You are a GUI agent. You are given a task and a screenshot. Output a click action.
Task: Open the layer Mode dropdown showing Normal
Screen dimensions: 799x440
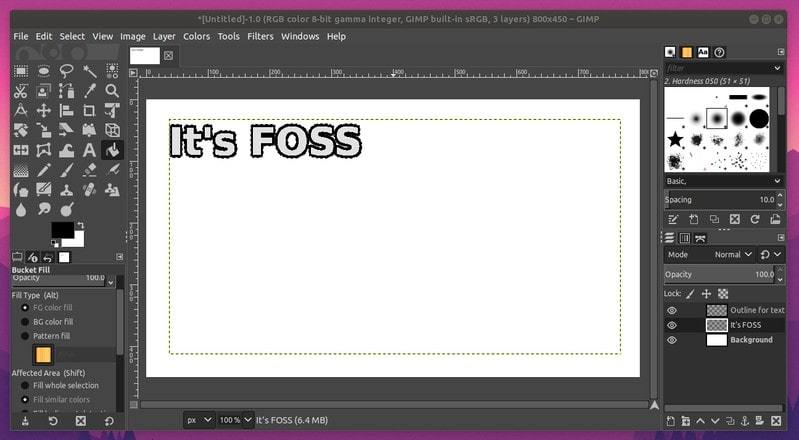point(742,255)
